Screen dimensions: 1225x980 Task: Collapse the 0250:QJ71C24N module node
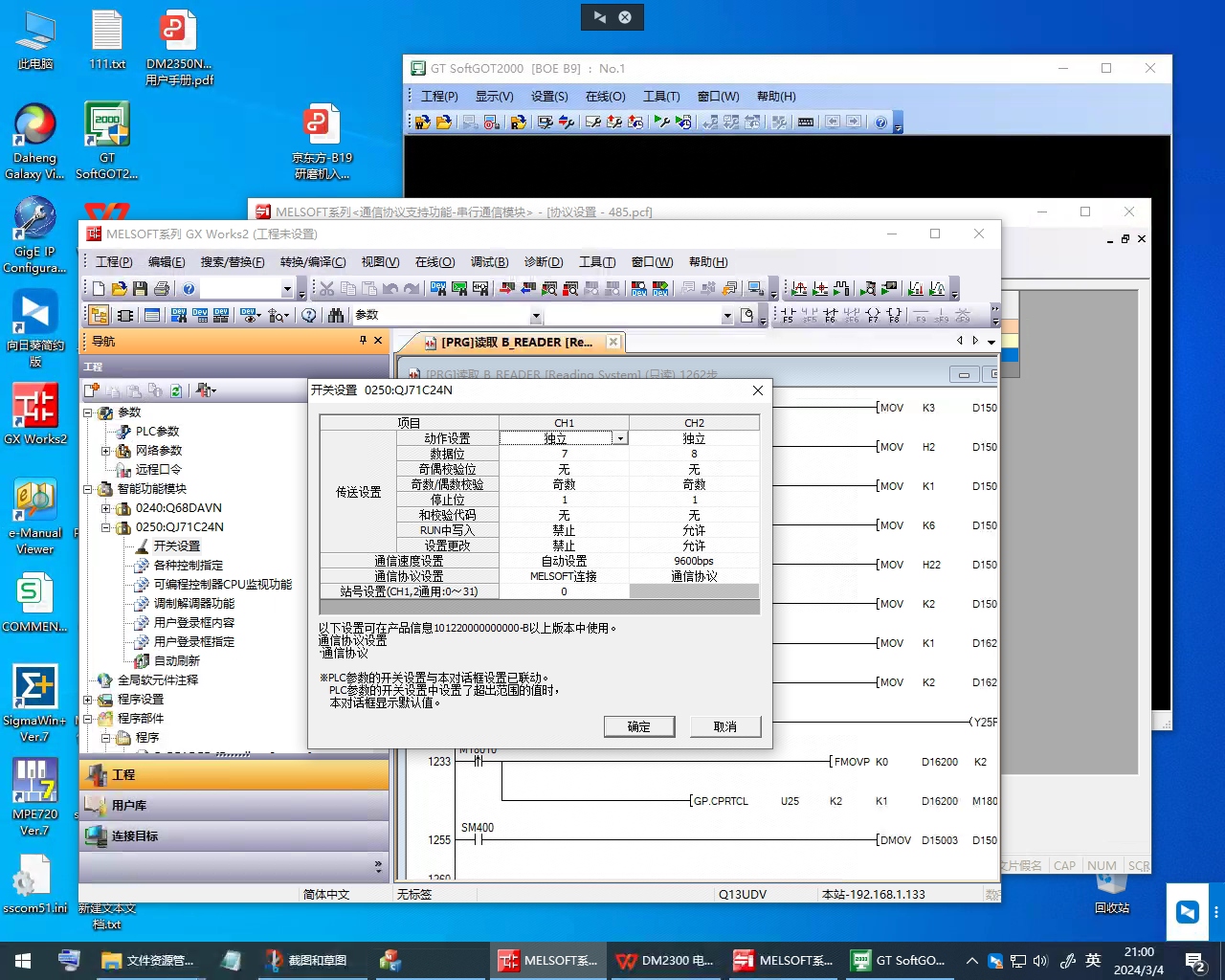pos(106,527)
